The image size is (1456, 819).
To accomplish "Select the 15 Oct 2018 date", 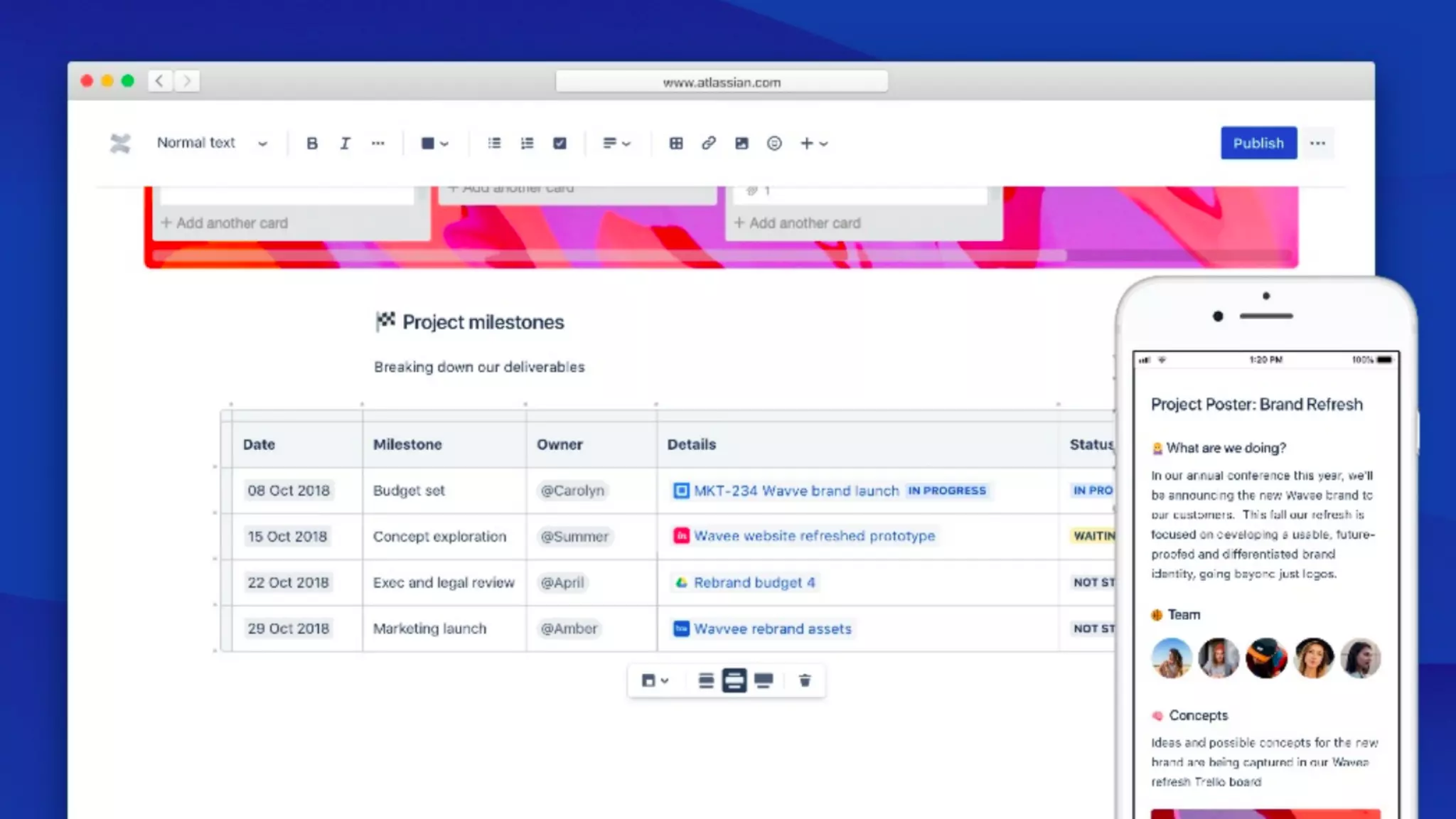I will 287,536.
